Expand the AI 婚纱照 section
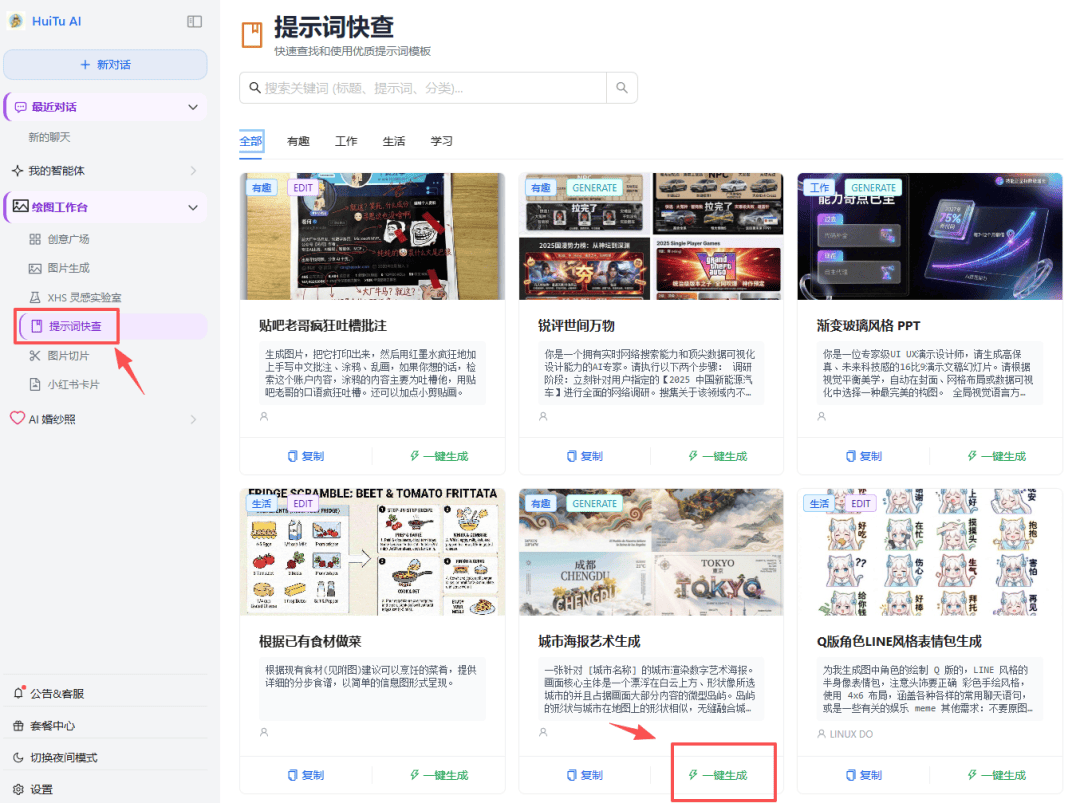This screenshot has height=803, width=1080. [193, 419]
